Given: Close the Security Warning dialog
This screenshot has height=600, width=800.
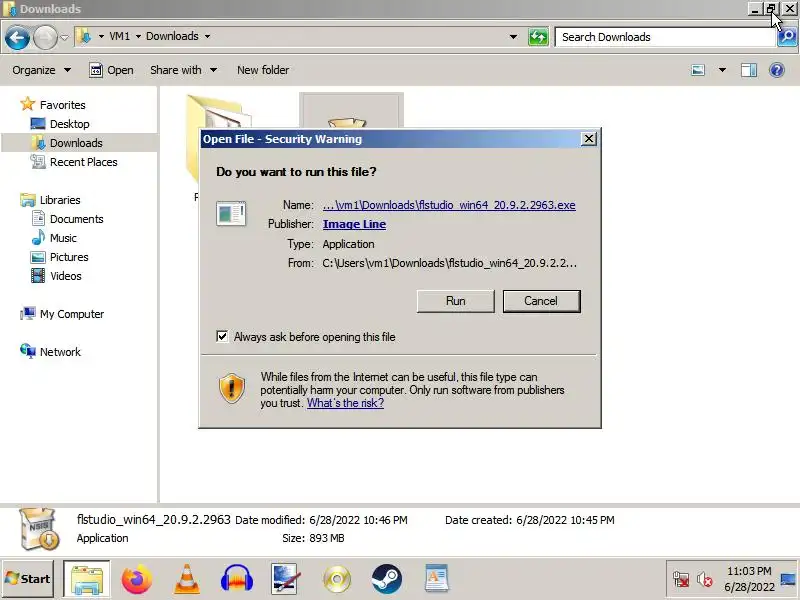Looking at the screenshot, I should pyautogui.click(x=588, y=139).
